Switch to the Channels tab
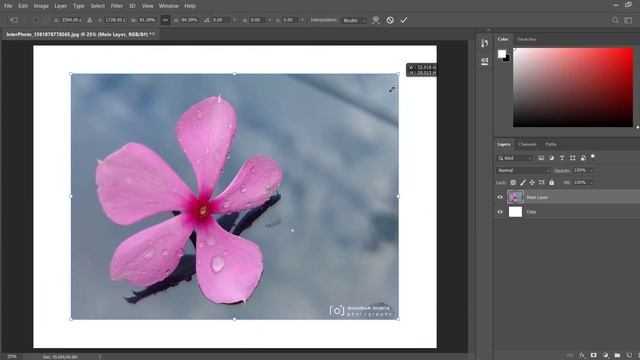 click(527, 144)
